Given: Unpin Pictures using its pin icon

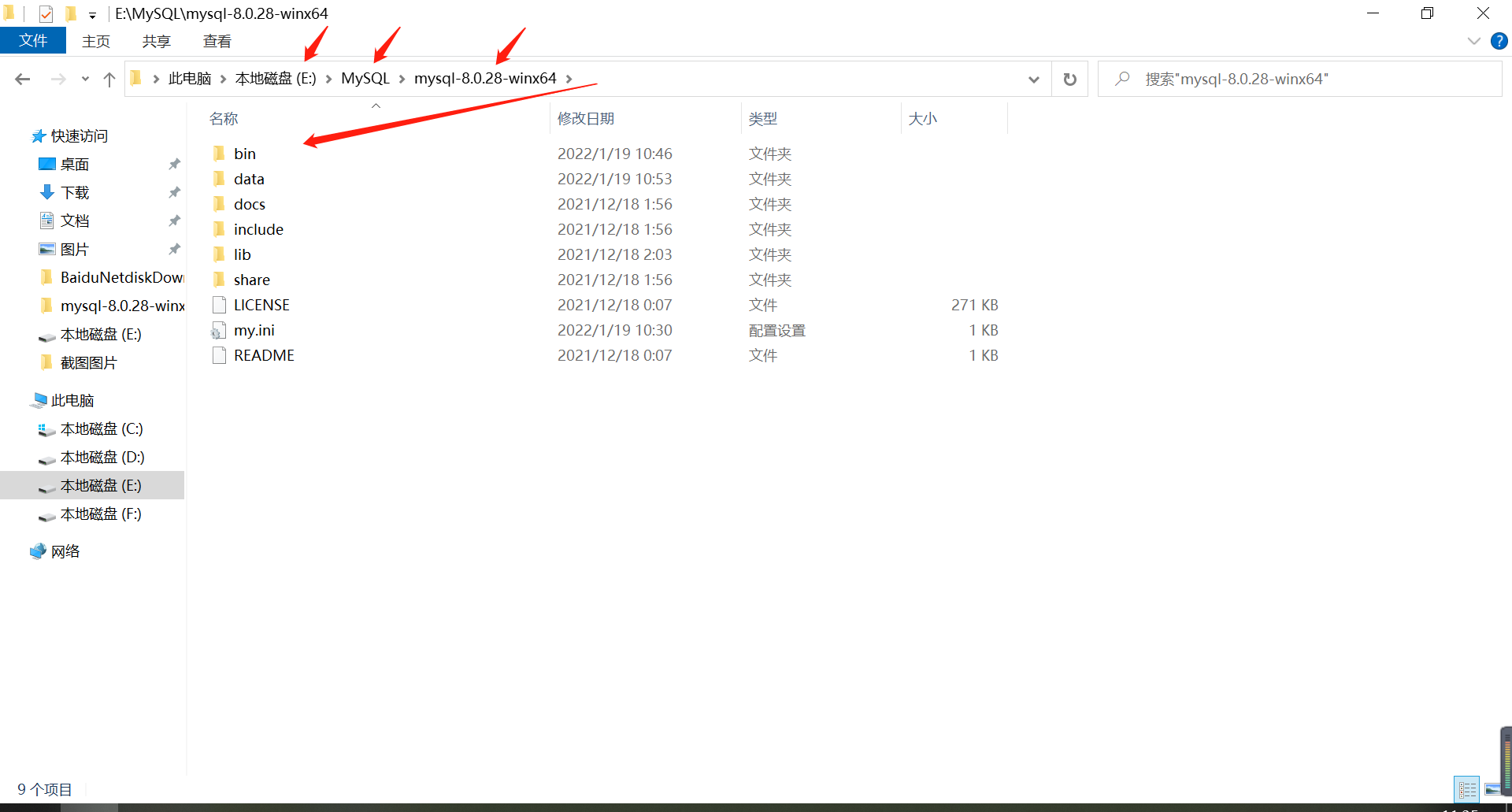Looking at the screenshot, I should point(175,249).
